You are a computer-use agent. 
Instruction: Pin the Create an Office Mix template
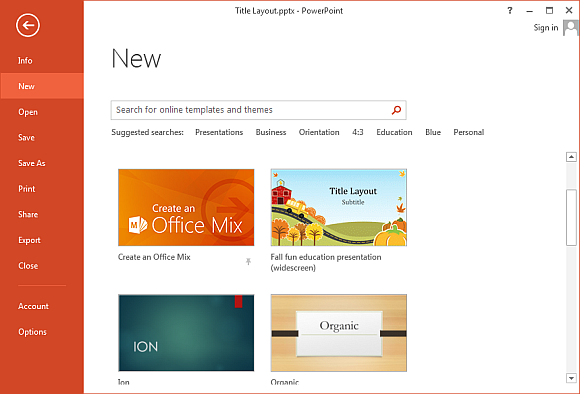click(x=248, y=261)
